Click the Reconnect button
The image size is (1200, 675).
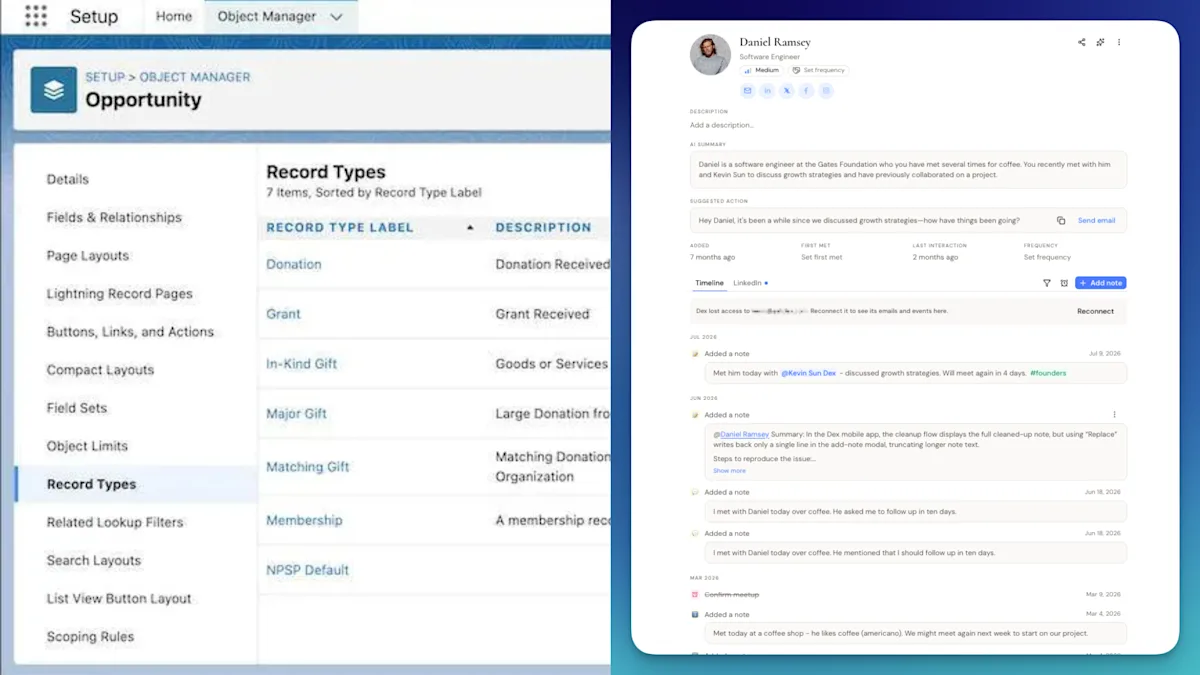point(1095,311)
